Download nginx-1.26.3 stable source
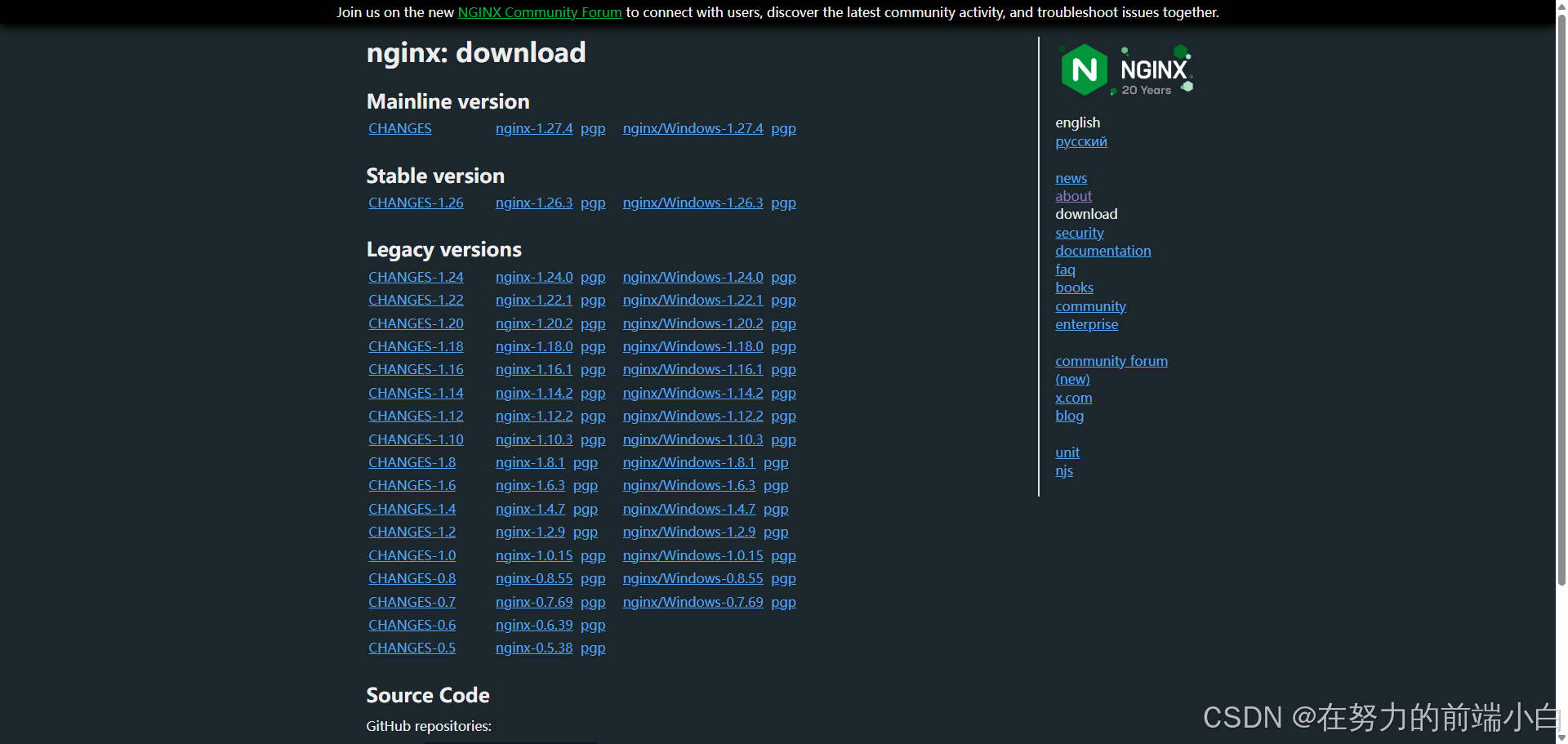1568x744 pixels. (x=534, y=203)
